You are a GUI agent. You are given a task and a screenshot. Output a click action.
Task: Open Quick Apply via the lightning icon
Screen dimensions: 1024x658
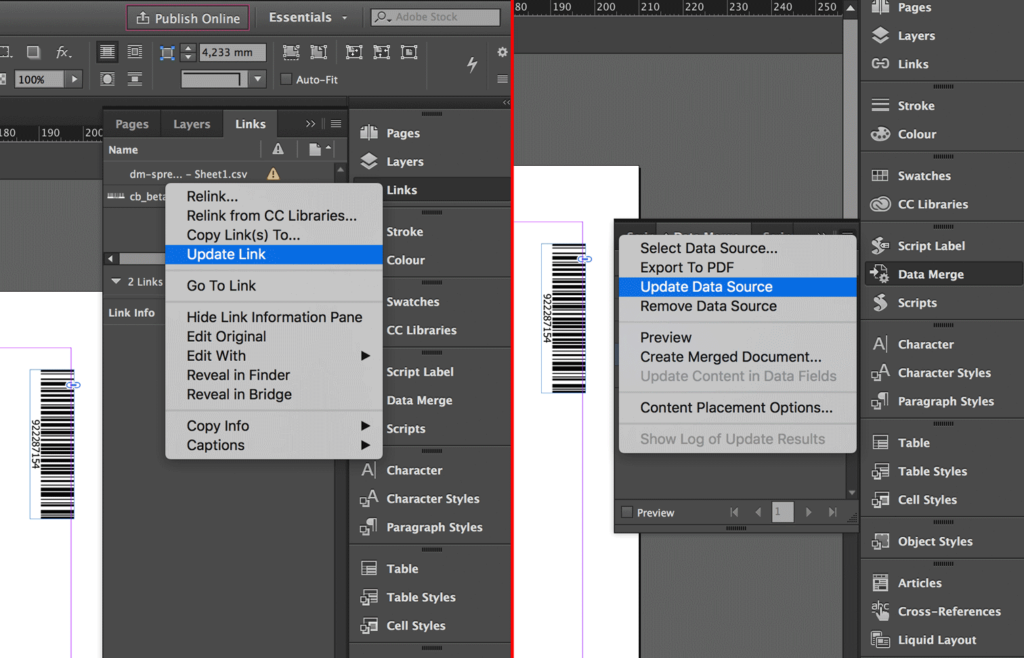472,64
